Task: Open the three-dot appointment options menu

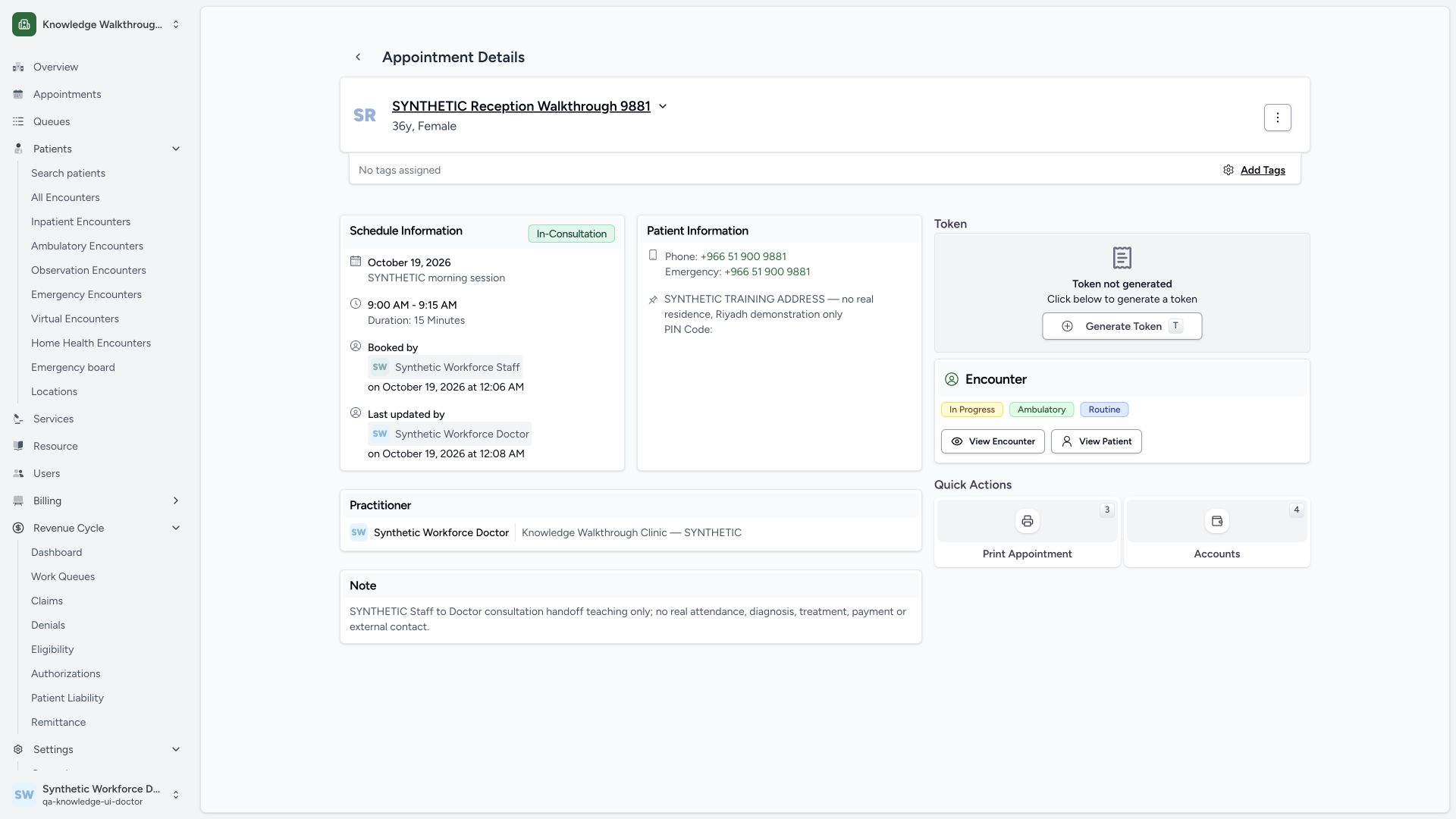Action: (1277, 118)
